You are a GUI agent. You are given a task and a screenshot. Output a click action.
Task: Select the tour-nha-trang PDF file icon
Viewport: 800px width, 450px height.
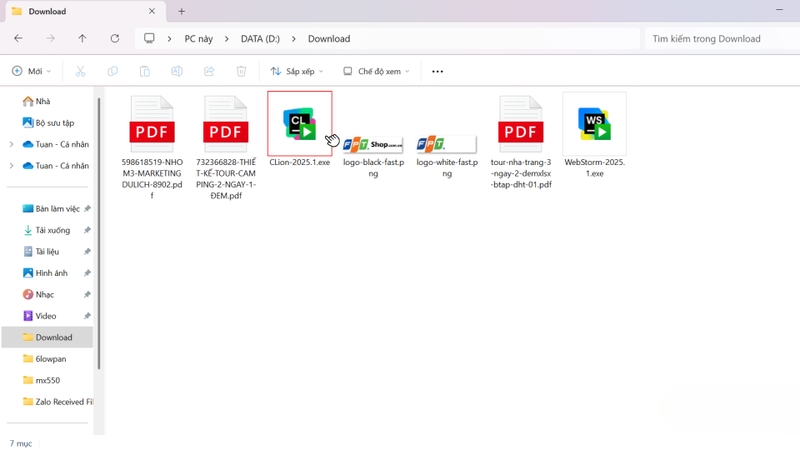pos(520,124)
